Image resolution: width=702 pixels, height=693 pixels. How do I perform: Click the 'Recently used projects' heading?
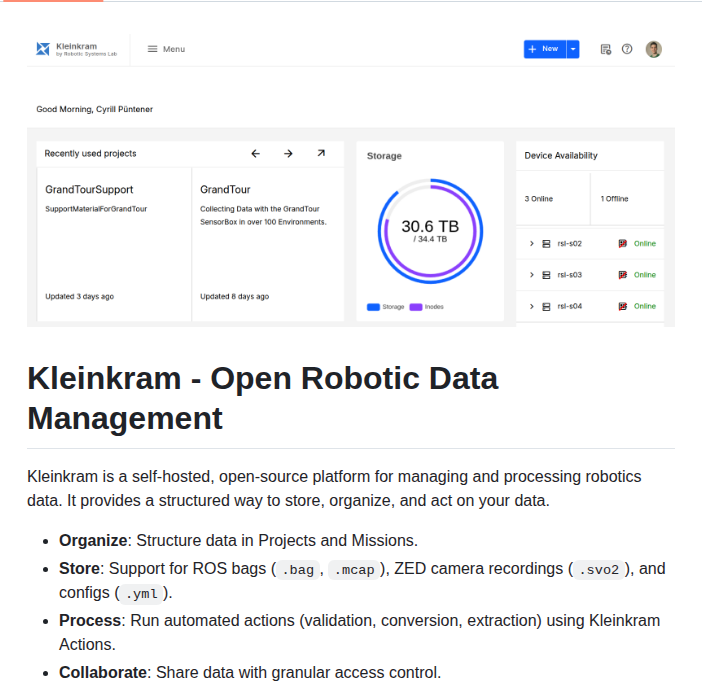click(x=90, y=154)
